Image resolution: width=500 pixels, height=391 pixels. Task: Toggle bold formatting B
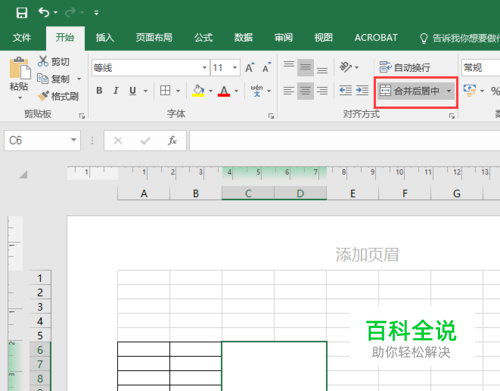(x=99, y=90)
